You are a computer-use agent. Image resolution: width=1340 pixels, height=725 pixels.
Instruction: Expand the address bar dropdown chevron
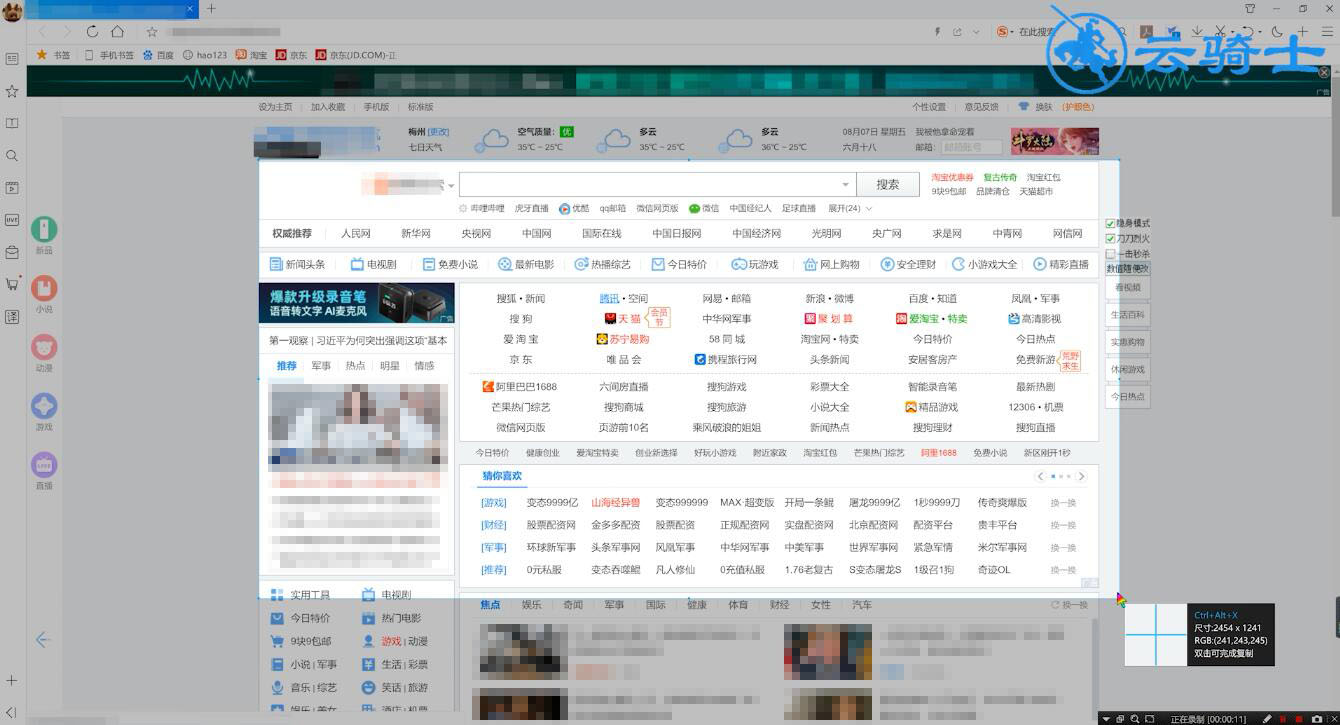(x=977, y=32)
